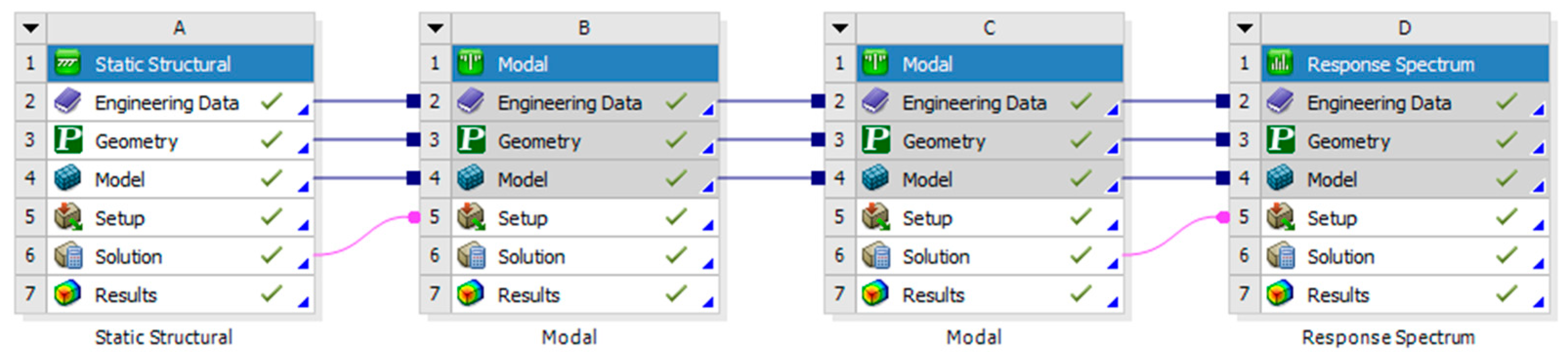Viewport: 1568px width, 356px height.
Task: Open the dropdown arrow of system C
Action: tap(840, 28)
